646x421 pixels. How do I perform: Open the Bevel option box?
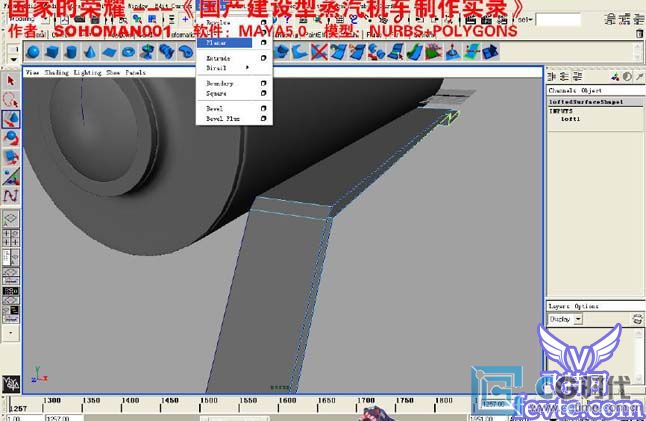pyautogui.click(x=264, y=108)
